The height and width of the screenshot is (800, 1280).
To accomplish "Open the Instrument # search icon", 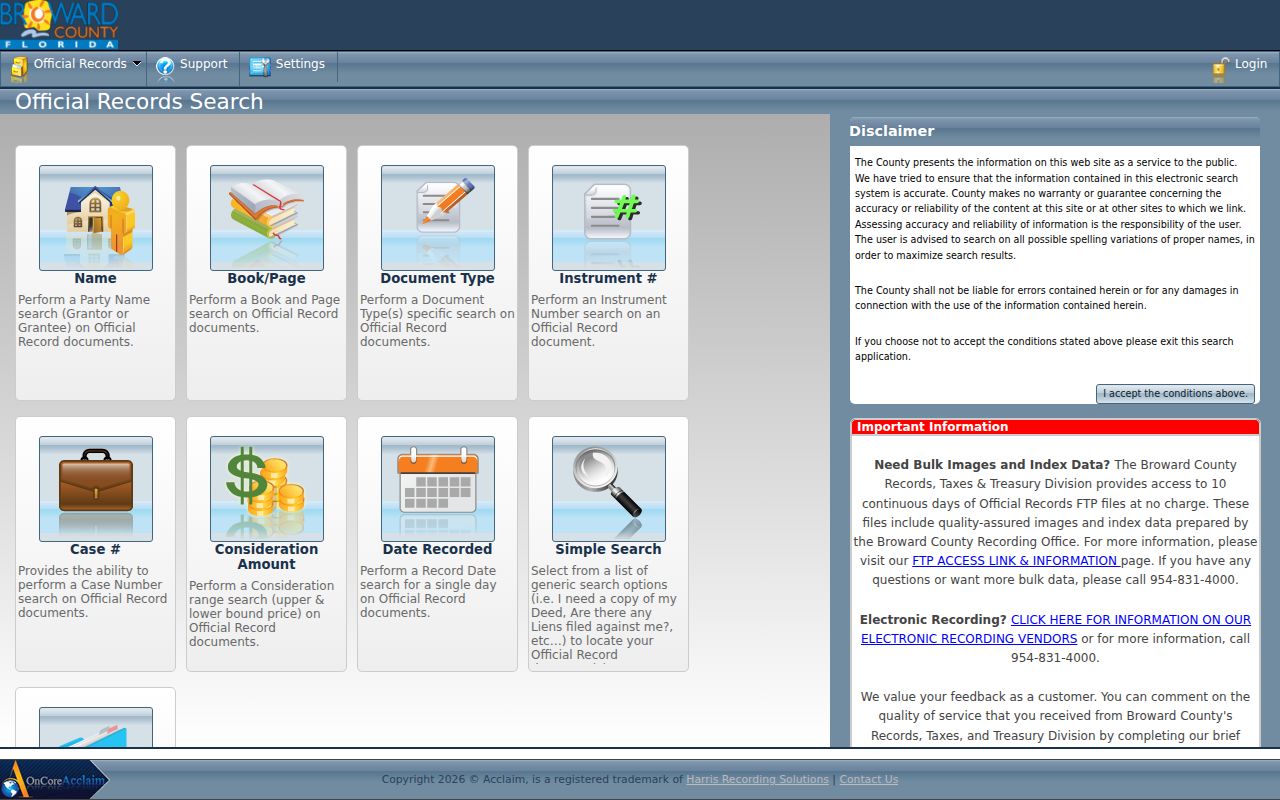I will (x=609, y=218).
